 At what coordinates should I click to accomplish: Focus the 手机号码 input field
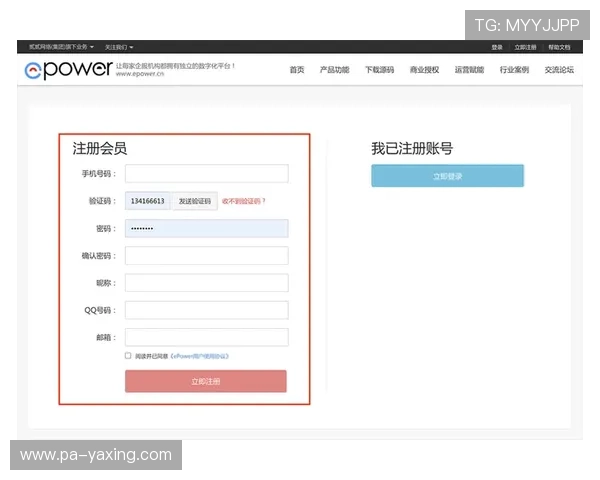[207, 174]
